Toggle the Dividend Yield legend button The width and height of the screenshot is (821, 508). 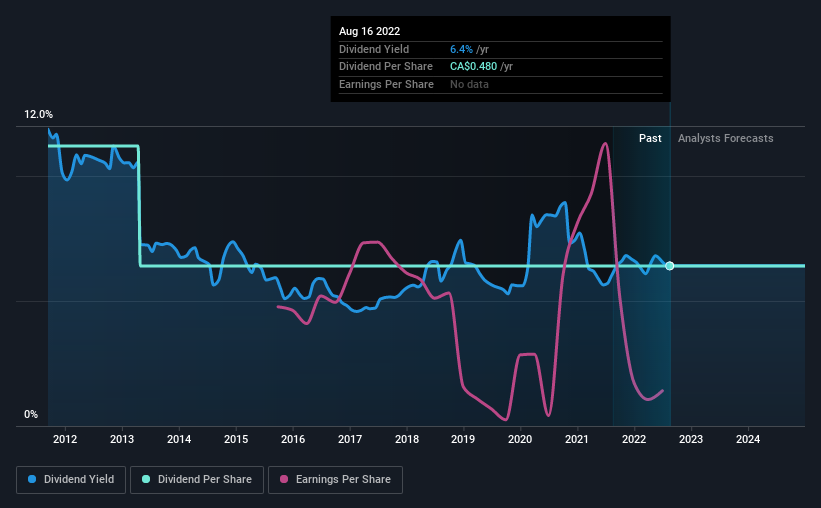(x=71, y=480)
